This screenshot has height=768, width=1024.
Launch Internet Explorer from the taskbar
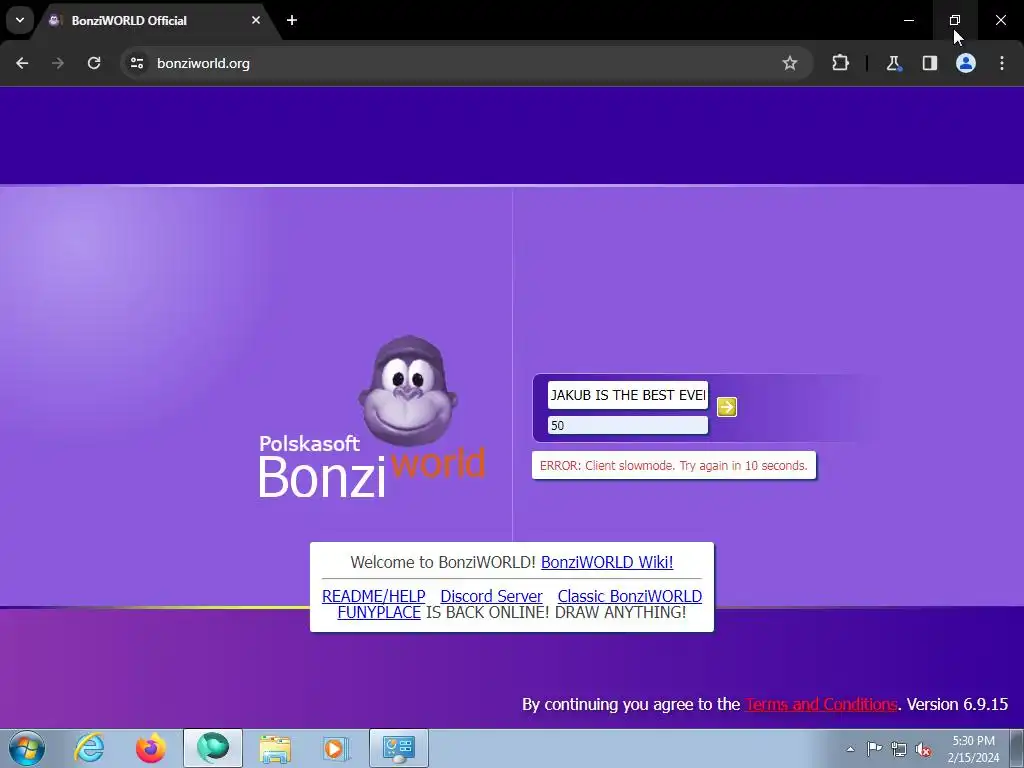click(89, 748)
